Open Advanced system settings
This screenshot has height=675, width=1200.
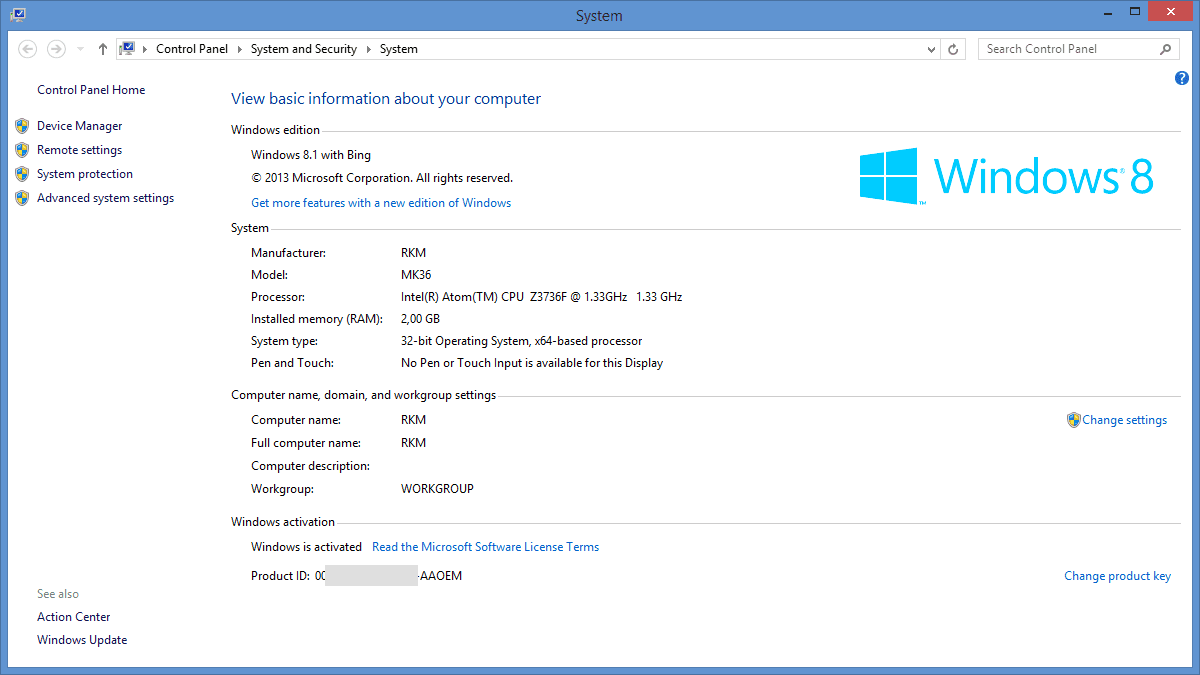105,198
